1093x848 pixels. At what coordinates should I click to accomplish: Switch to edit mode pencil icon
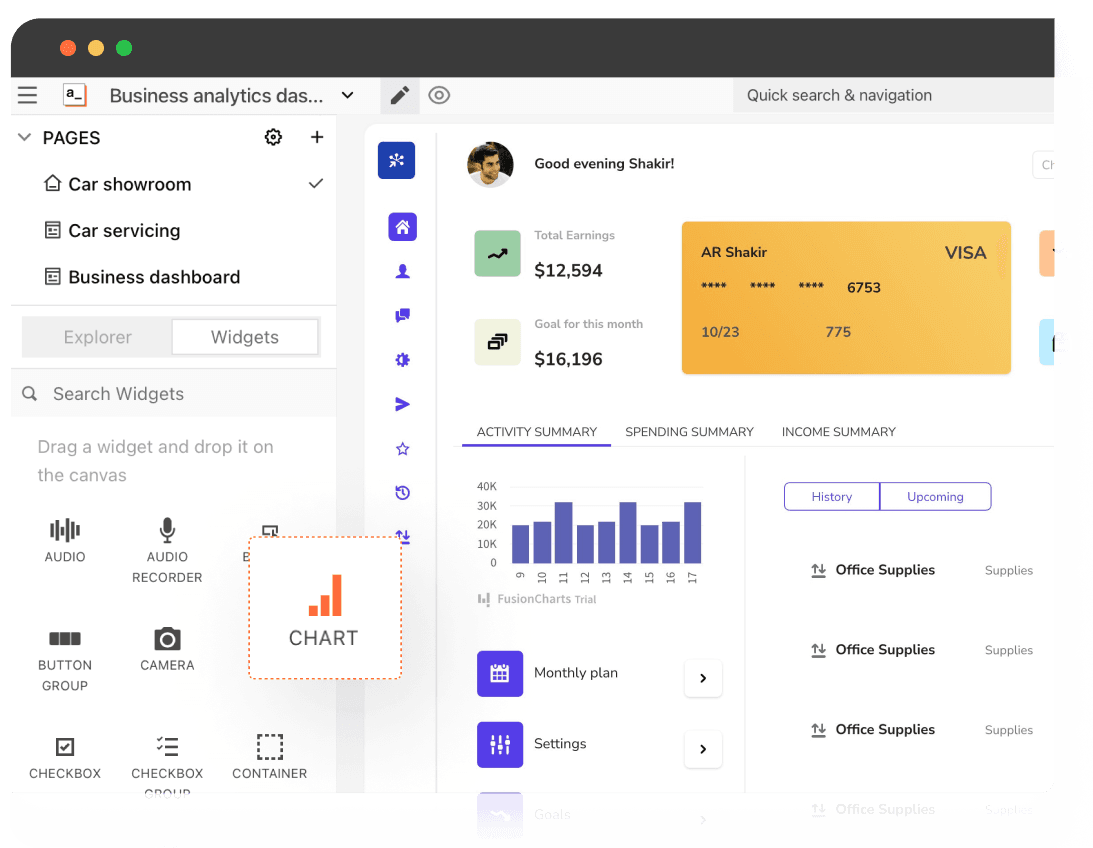pyautogui.click(x=400, y=95)
